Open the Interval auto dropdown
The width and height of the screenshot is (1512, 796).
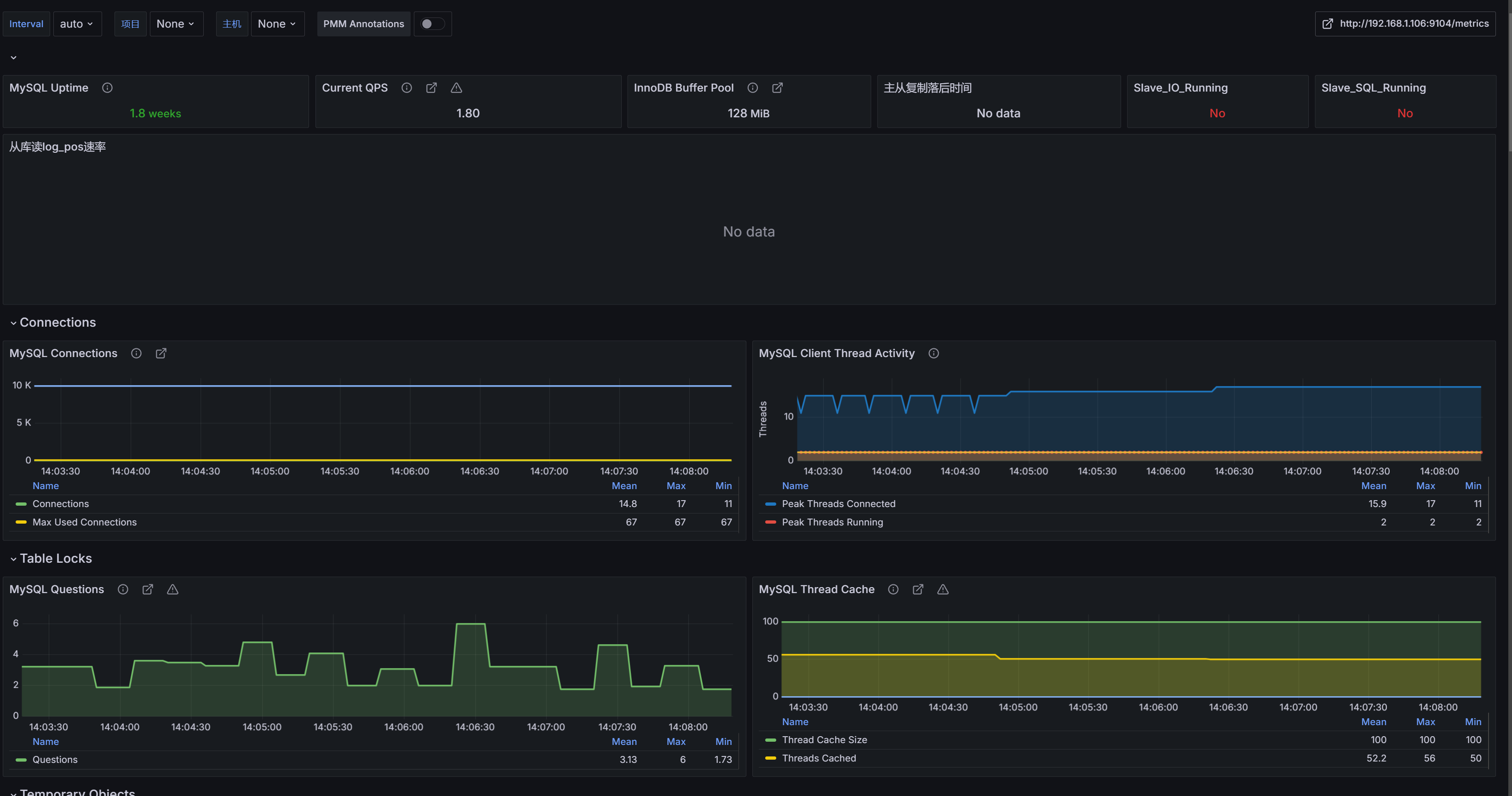[x=77, y=24]
